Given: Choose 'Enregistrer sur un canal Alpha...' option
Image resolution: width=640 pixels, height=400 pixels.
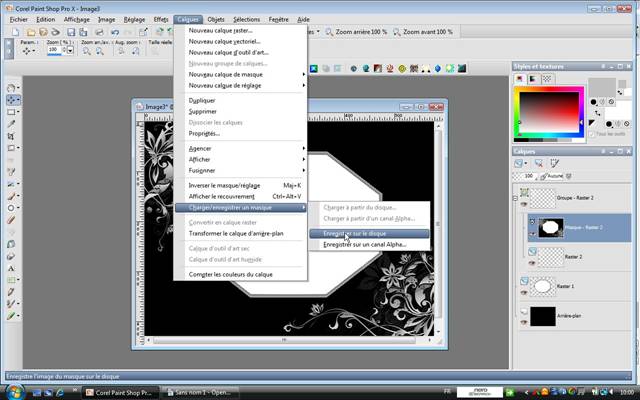Looking at the screenshot, I should pos(364,244).
